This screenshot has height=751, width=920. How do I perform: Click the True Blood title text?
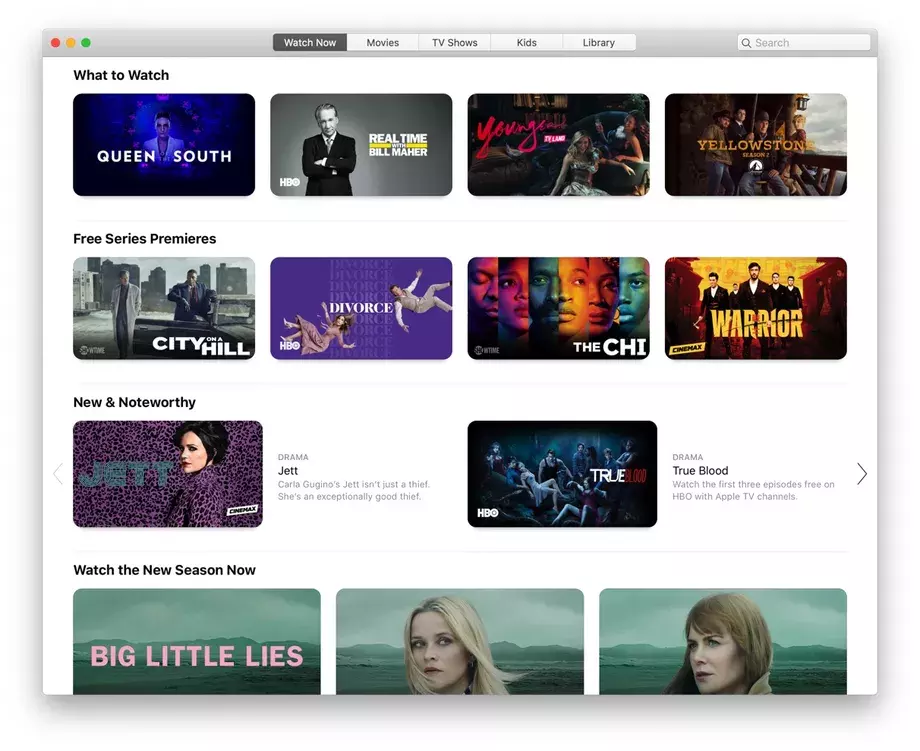pos(700,471)
